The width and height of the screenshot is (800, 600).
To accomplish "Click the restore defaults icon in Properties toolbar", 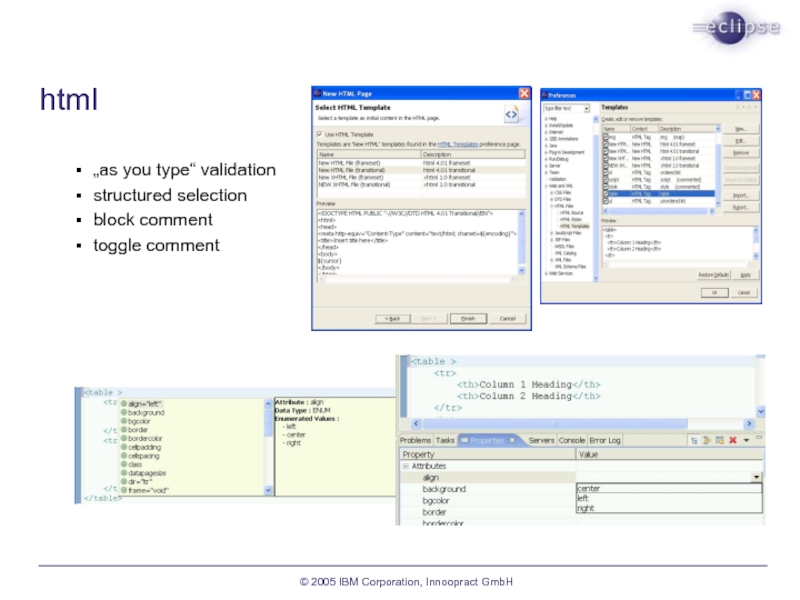I will click(x=719, y=440).
